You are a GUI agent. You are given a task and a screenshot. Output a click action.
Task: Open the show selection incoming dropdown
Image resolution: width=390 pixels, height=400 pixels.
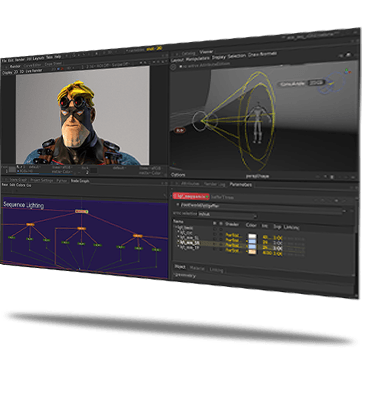tap(228, 215)
